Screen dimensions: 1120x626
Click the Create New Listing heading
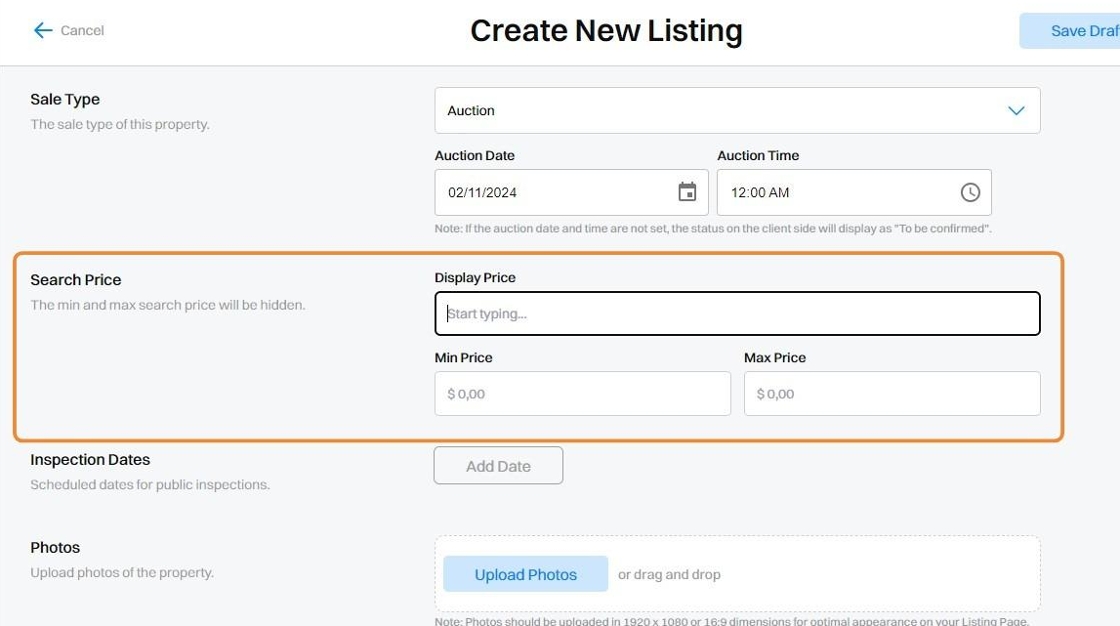point(606,31)
